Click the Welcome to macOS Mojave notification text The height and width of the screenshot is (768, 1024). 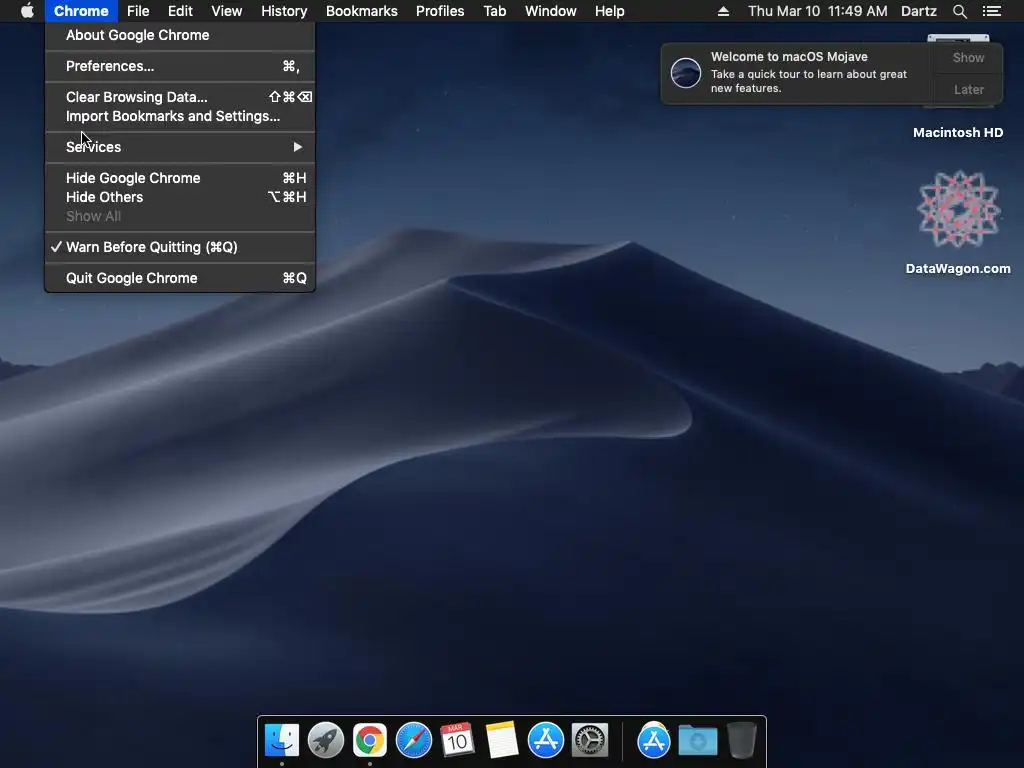pos(789,57)
